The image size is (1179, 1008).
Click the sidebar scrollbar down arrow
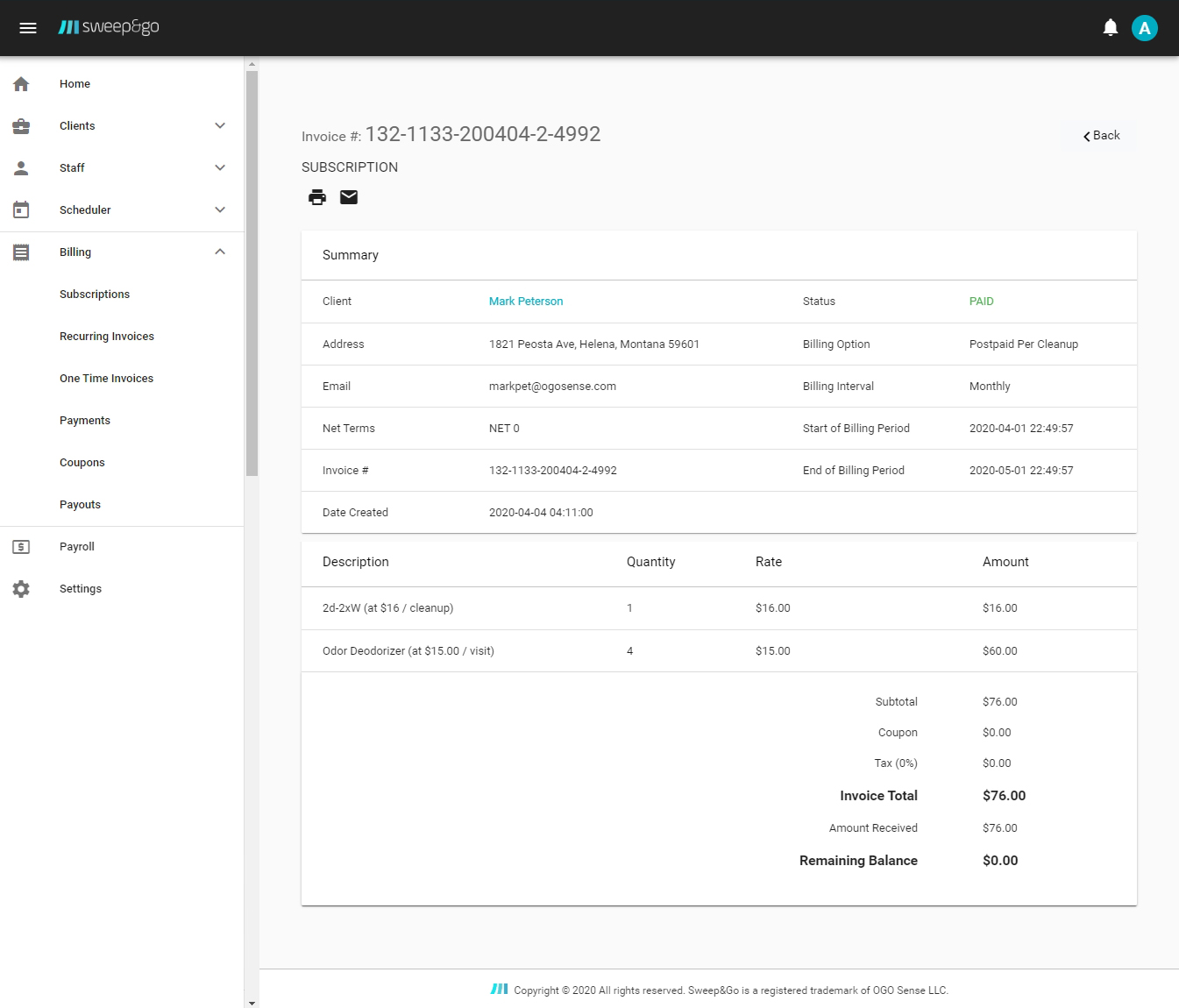[x=252, y=1003]
